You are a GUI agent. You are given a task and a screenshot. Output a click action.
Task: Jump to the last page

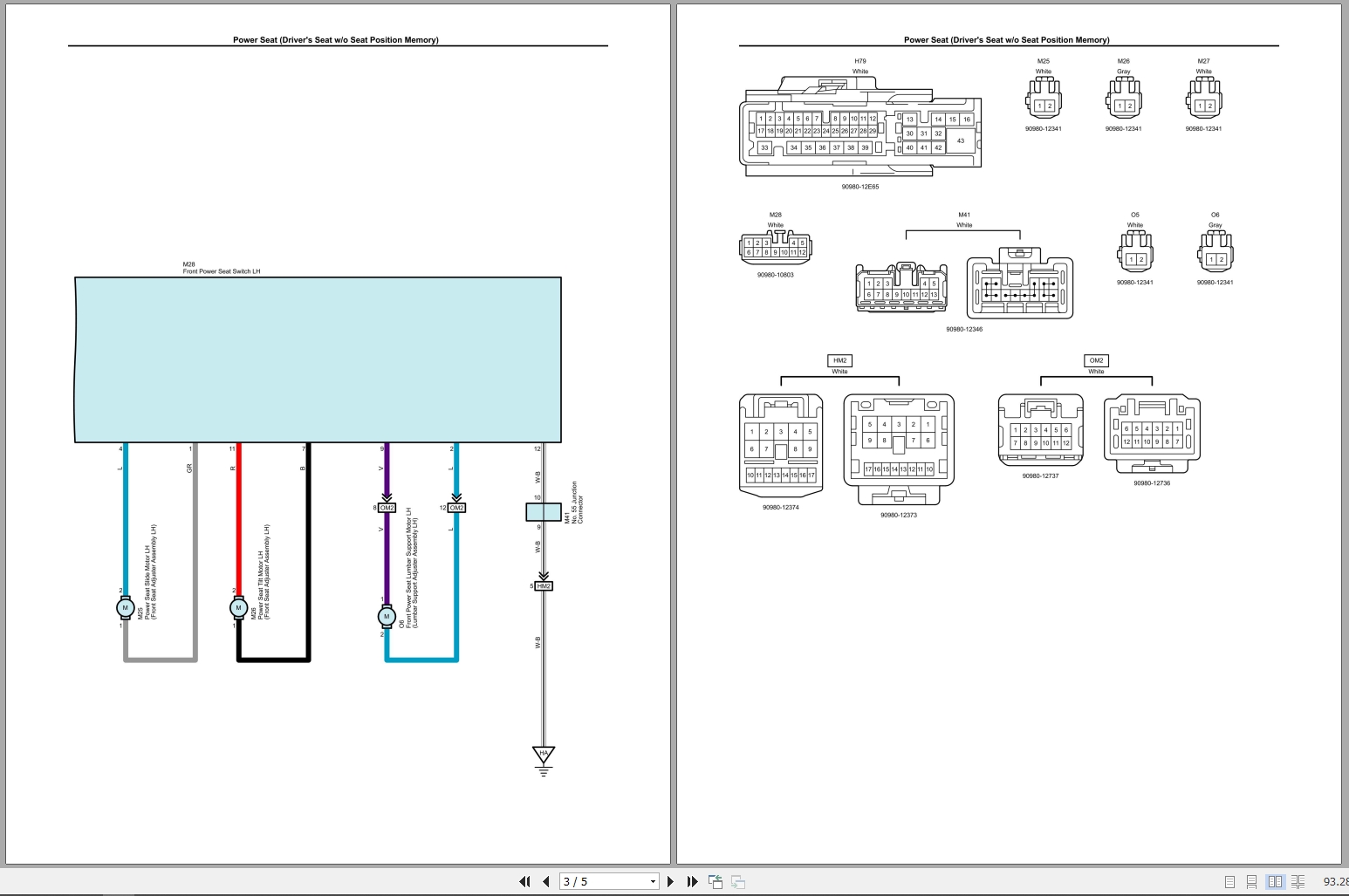click(x=692, y=881)
